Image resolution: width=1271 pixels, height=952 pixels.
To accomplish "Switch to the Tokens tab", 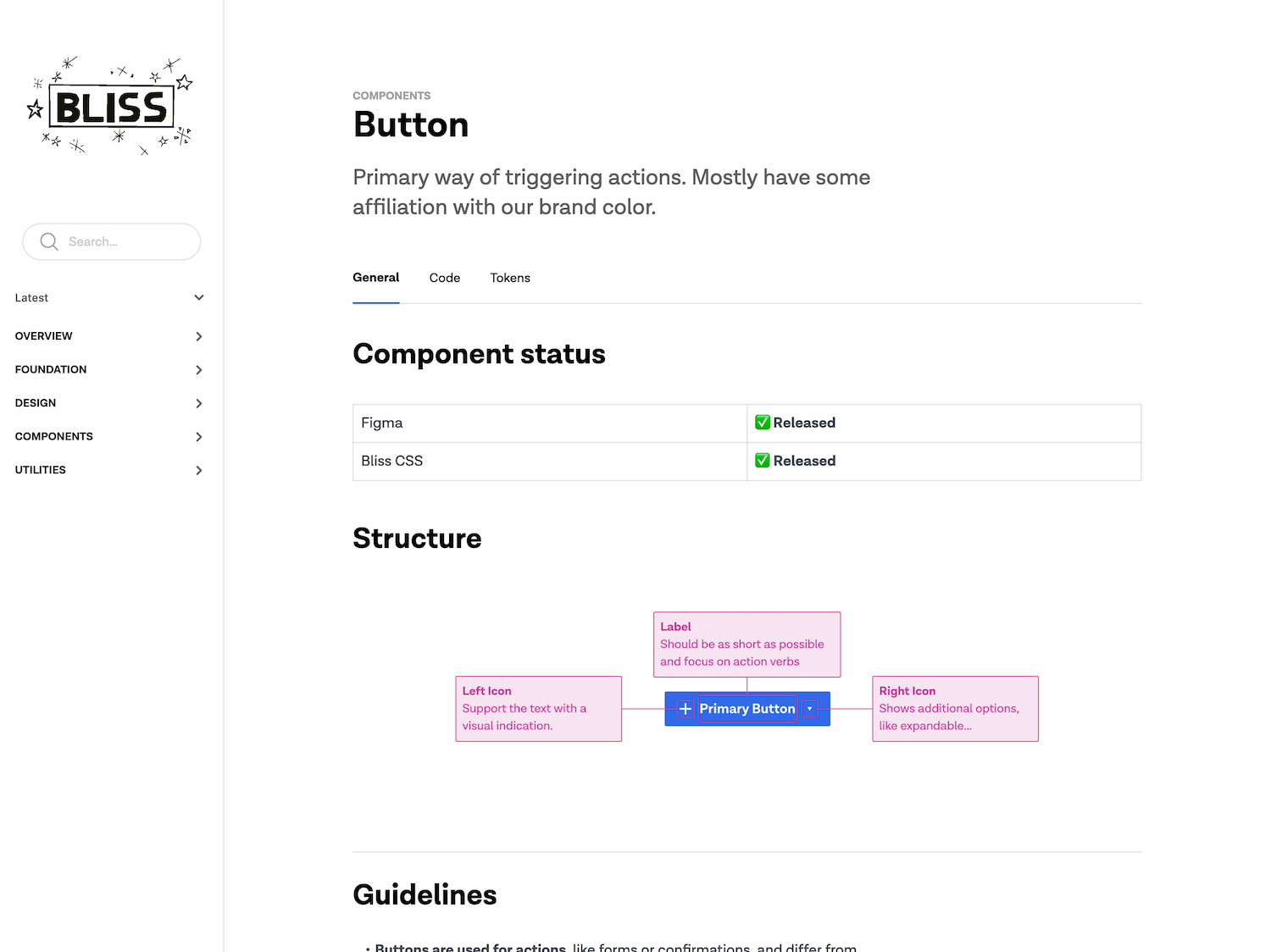I will pyautogui.click(x=510, y=278).
